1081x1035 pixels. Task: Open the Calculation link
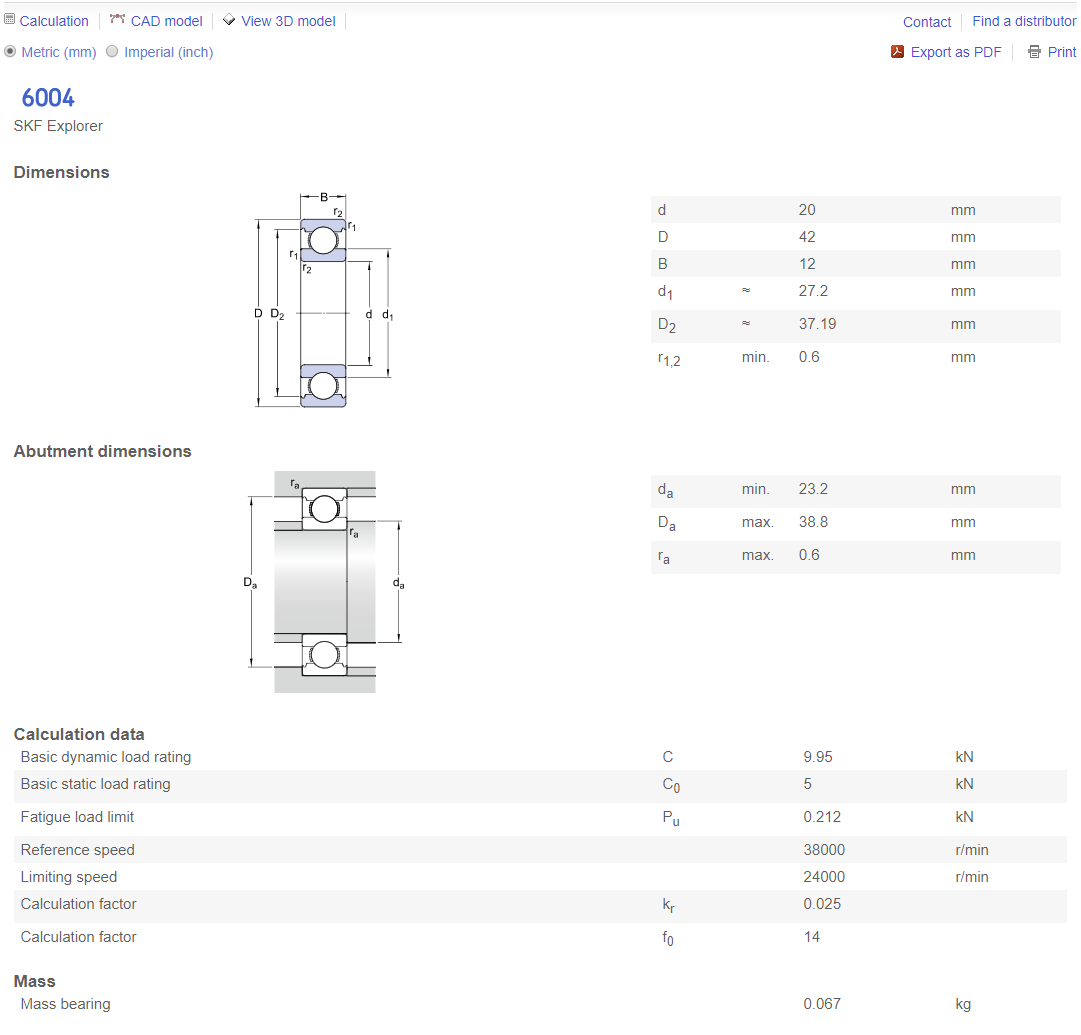point(54,21)
